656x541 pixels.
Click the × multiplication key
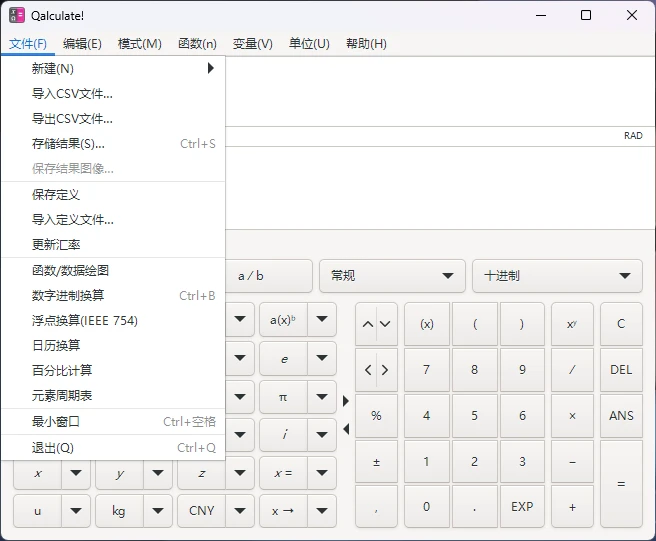coord(572,415)
